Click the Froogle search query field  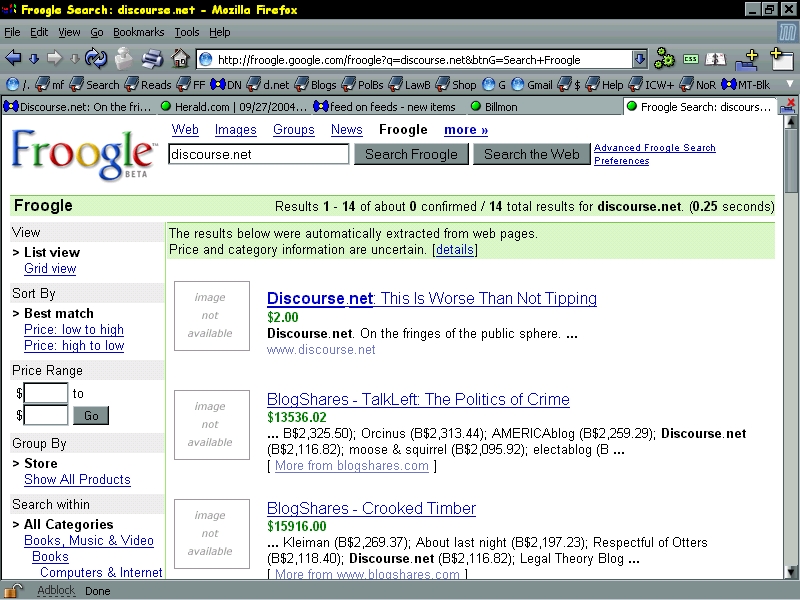click(259, 154)
